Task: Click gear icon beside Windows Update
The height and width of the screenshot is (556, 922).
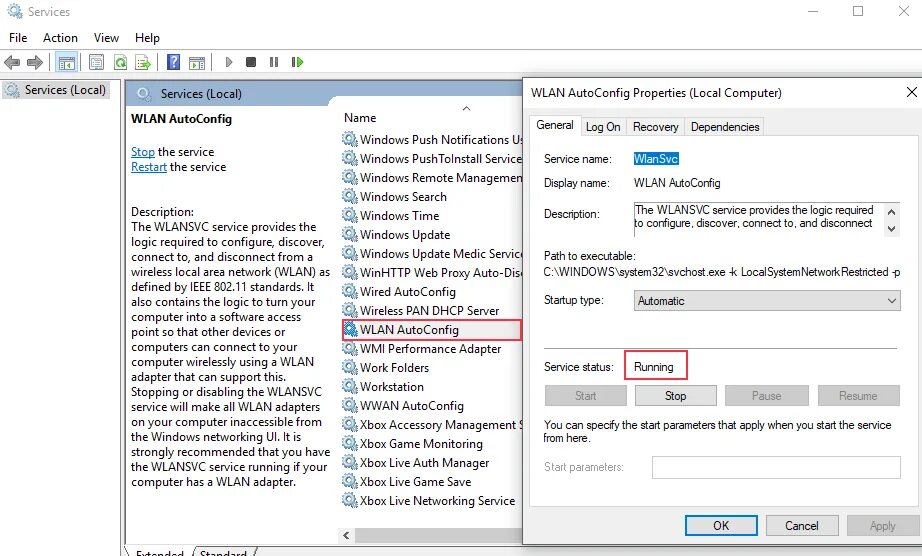Action: (x=350, y=234)
